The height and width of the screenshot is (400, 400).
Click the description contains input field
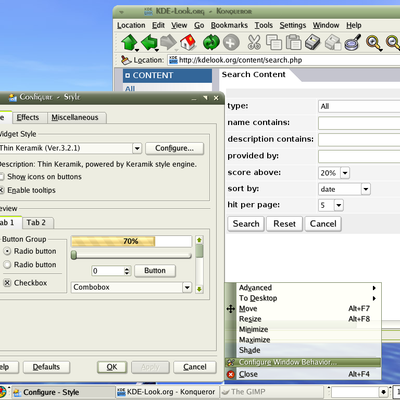[x=359, y=140]
